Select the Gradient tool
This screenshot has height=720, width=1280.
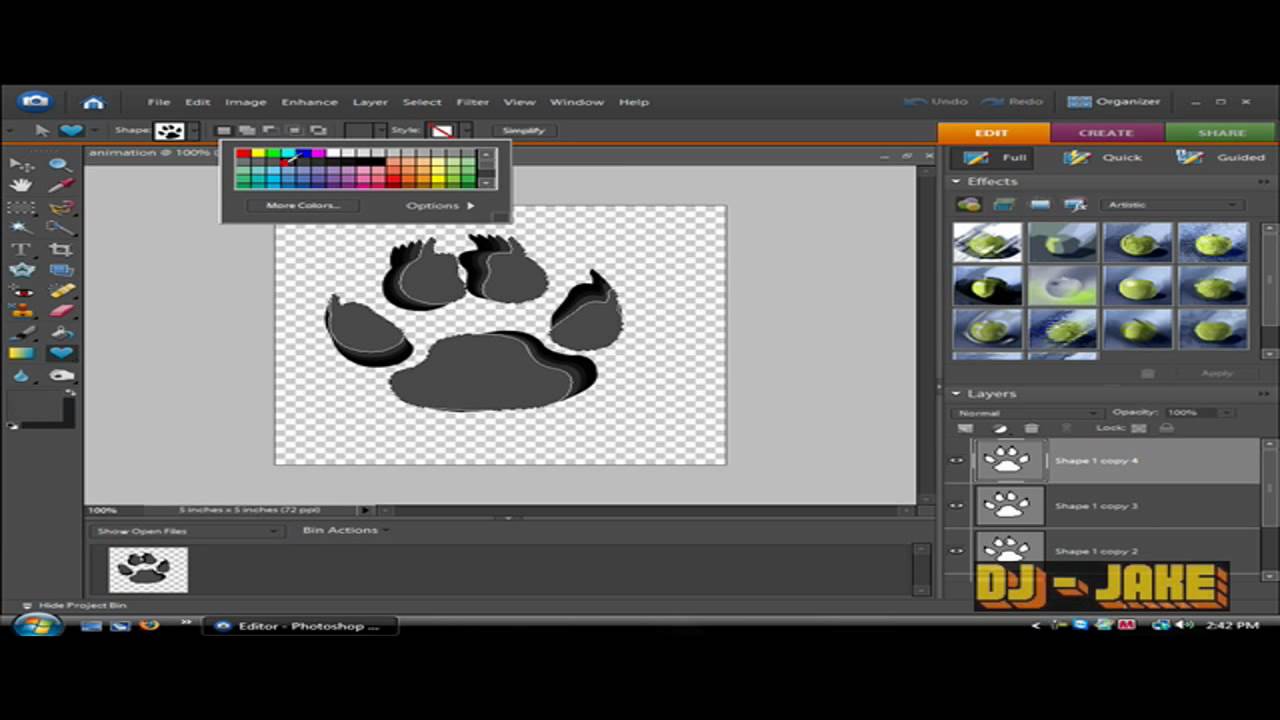22,353
